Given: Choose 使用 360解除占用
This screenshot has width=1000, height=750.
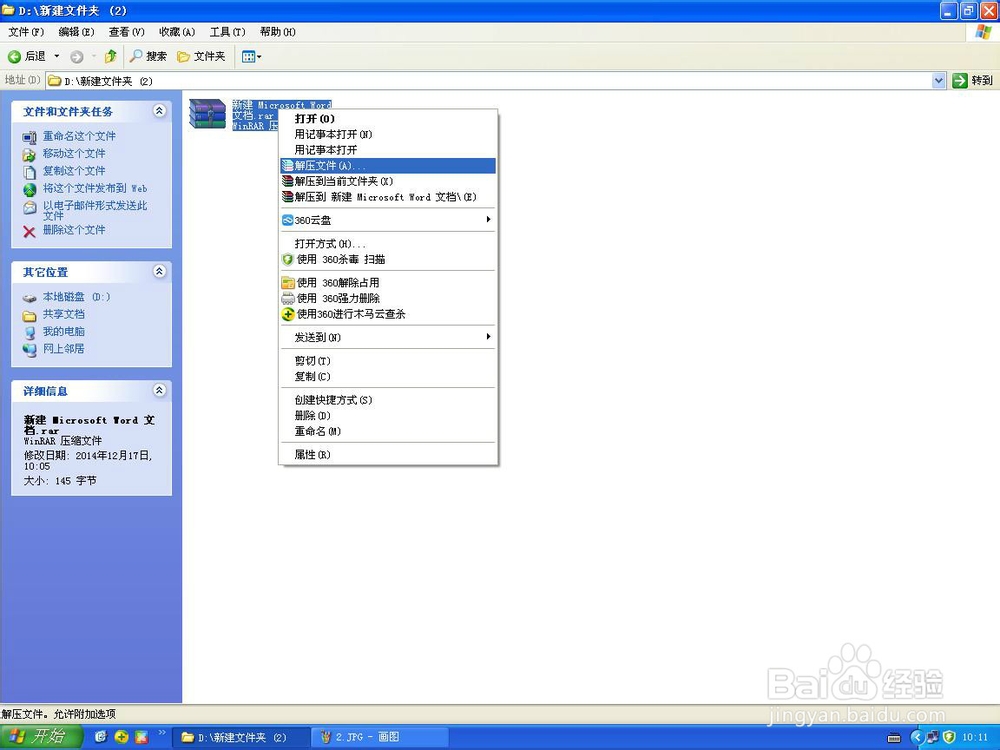Looking at the screenshot, I should tap(388, 283).
